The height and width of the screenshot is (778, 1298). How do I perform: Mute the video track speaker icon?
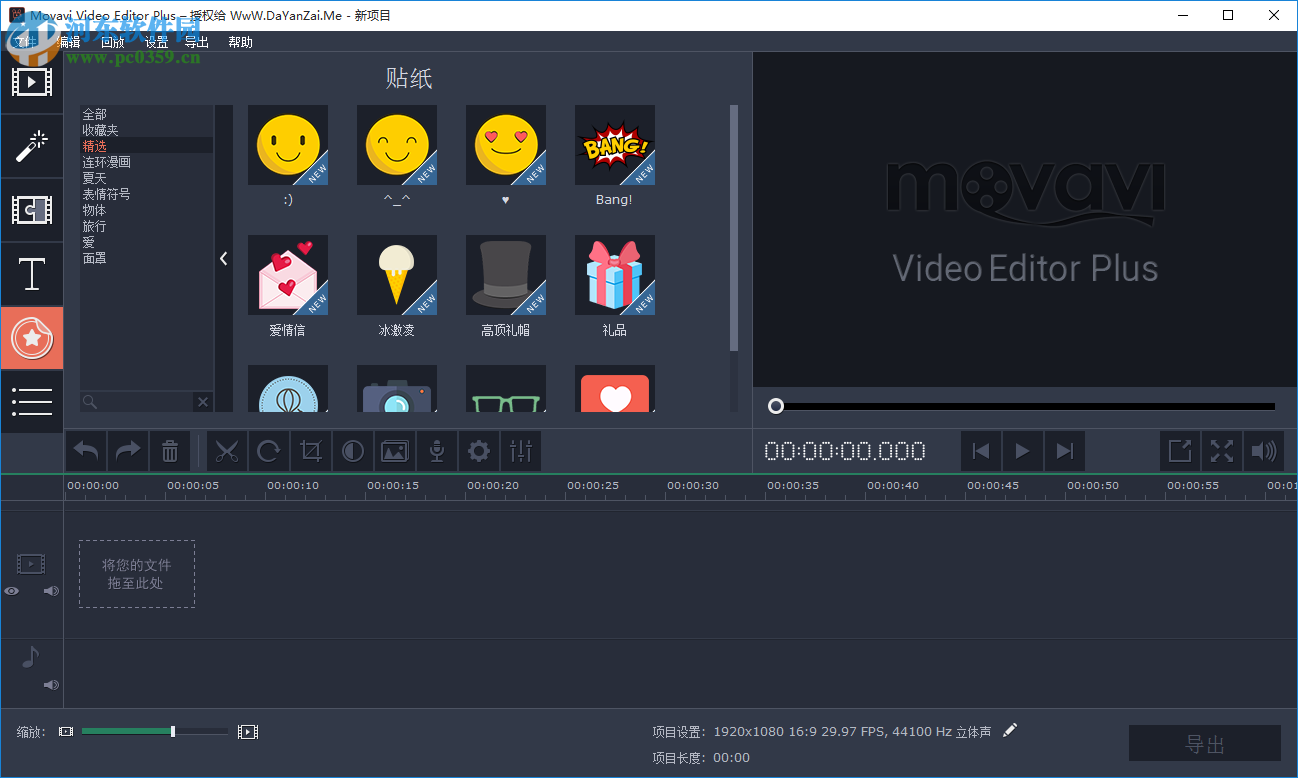50,591
